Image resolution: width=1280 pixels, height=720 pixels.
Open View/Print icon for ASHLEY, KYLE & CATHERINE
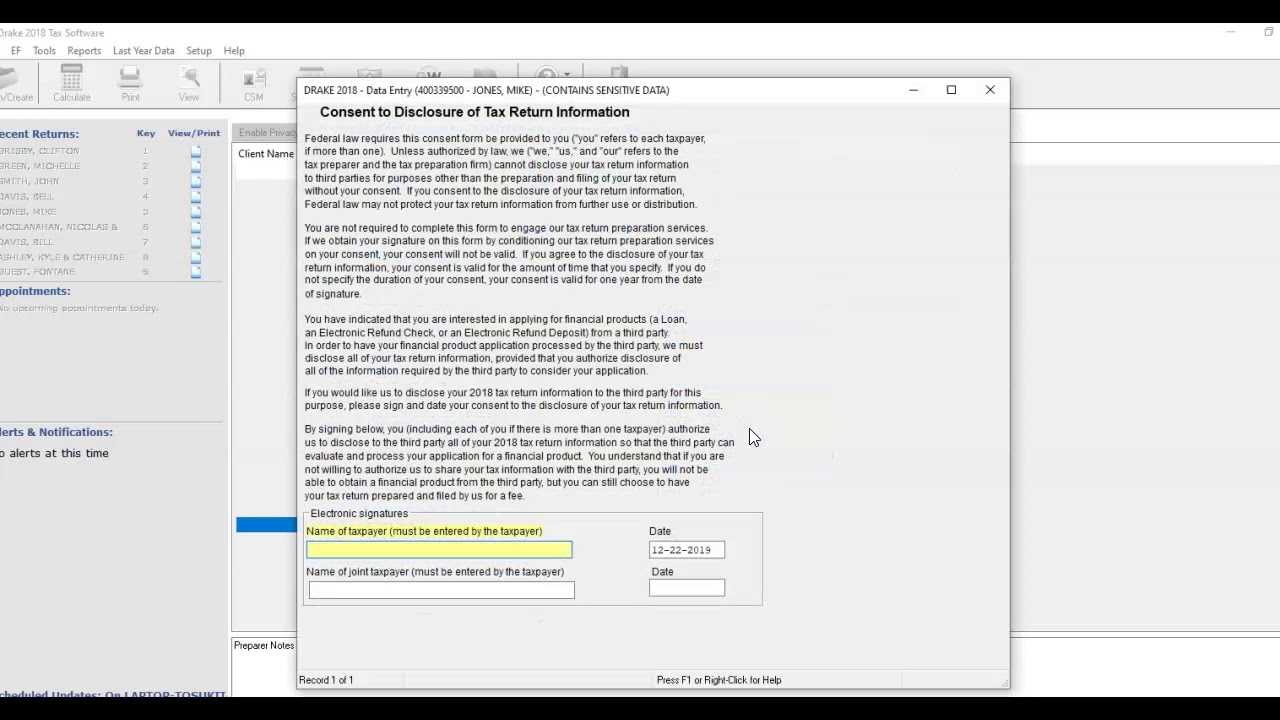(196, 257)
